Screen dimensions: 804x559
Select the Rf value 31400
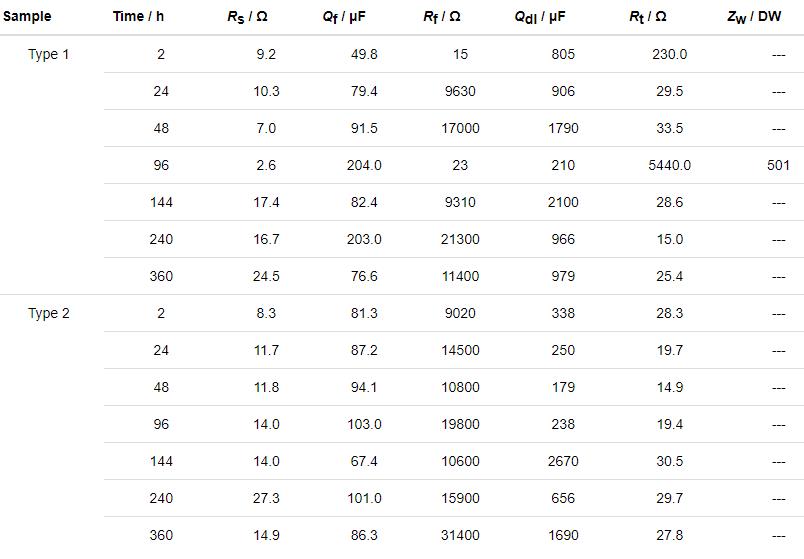click(x=460, y=535)
